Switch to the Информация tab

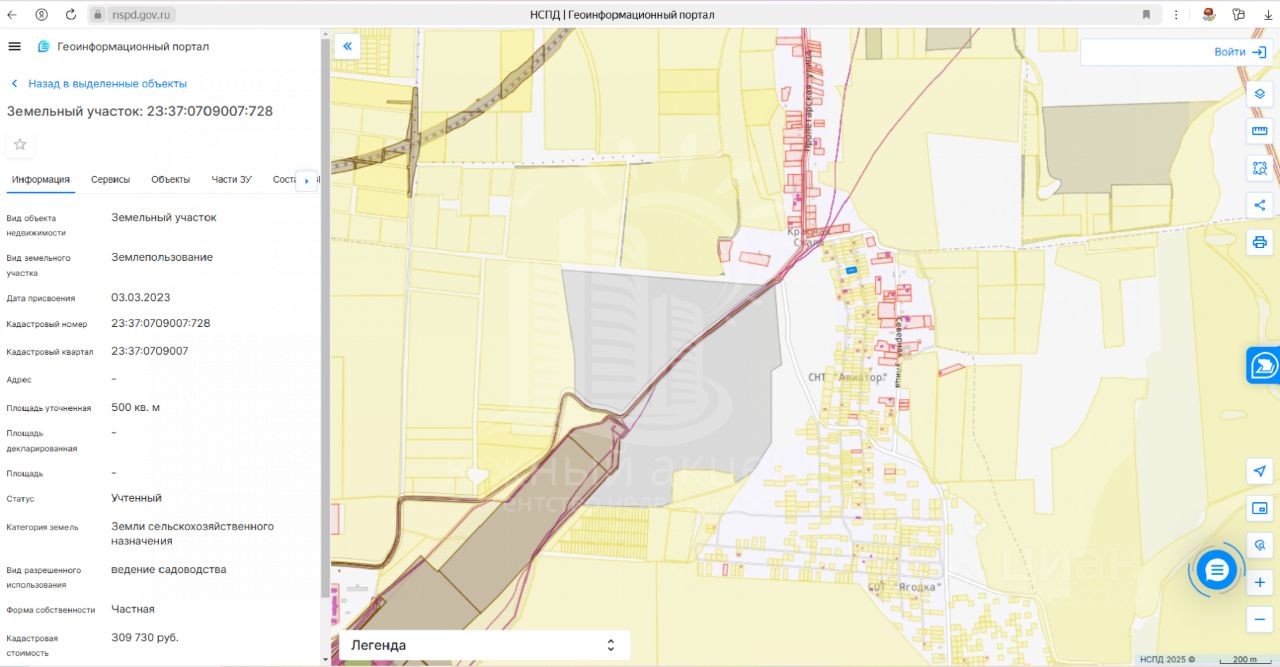[x=41, y=179]
